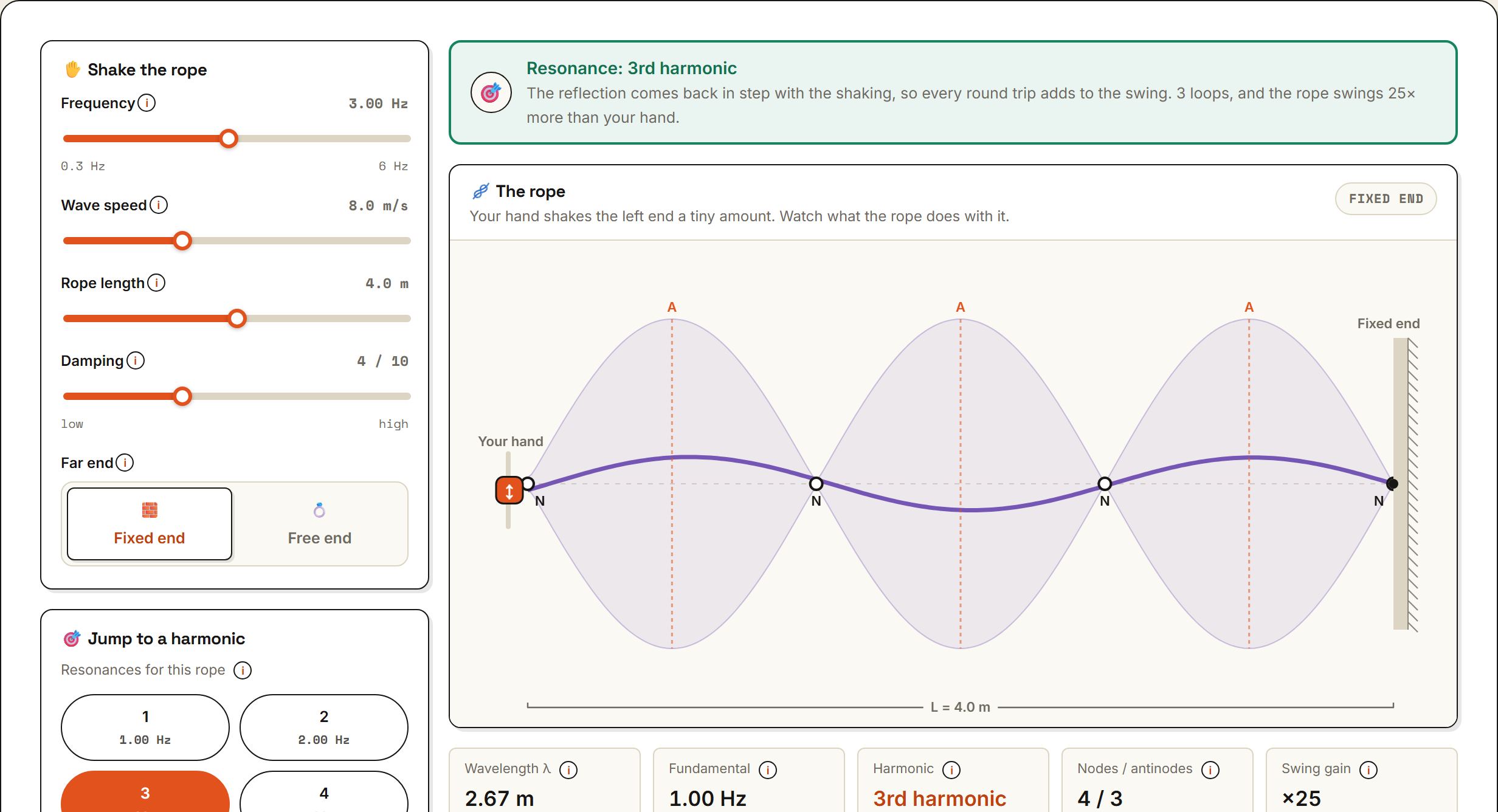Click the Frequency slider handle
The height and width of the screenshot is (812, 1498).
pos(229,139)
